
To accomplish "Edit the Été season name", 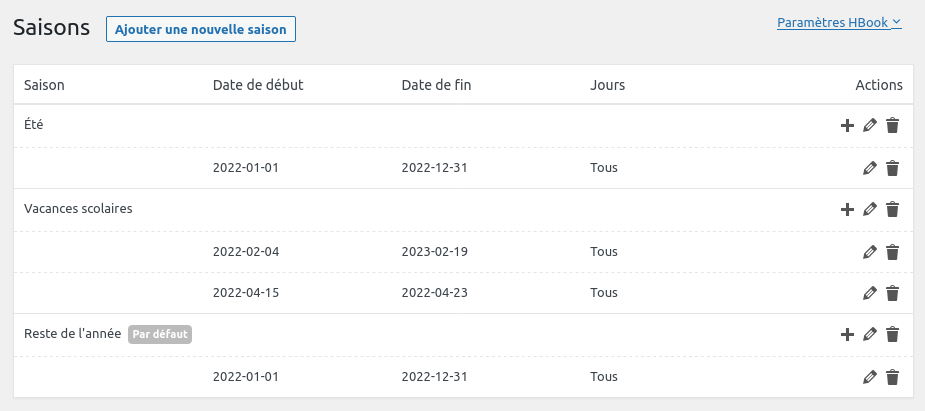I will click(x=870, y=125).
